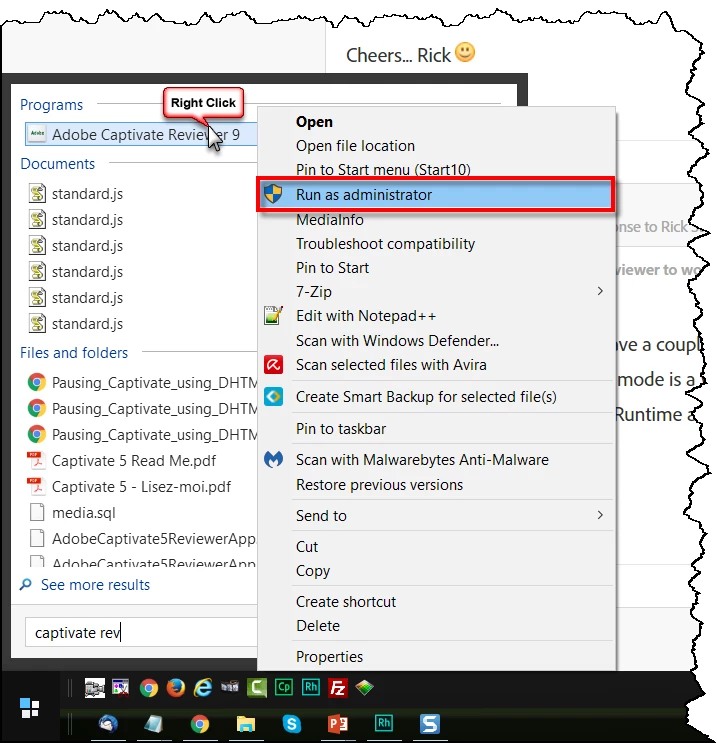
Task: Select Pin to Start entry
Action: (x=436, y=268)
